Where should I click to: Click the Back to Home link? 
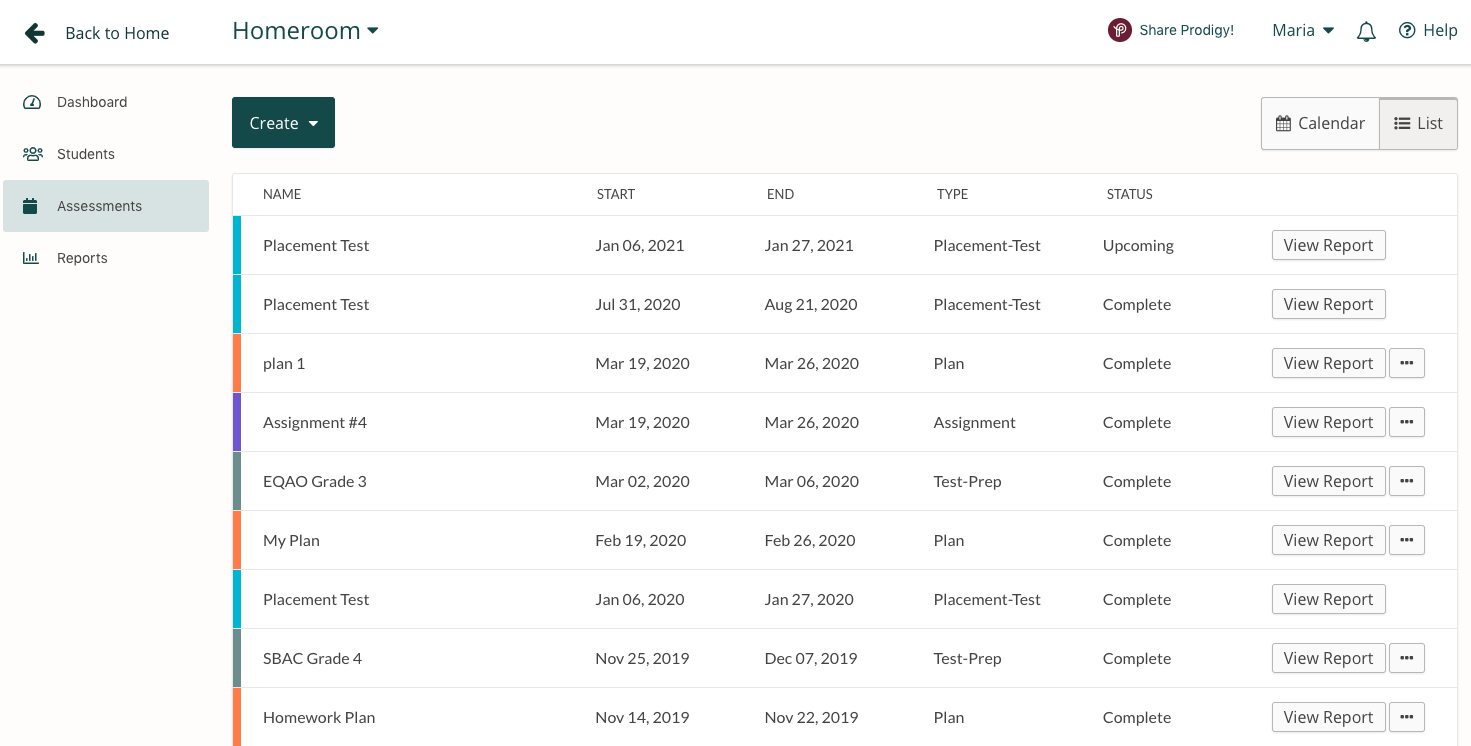click(x=117, y=32)
